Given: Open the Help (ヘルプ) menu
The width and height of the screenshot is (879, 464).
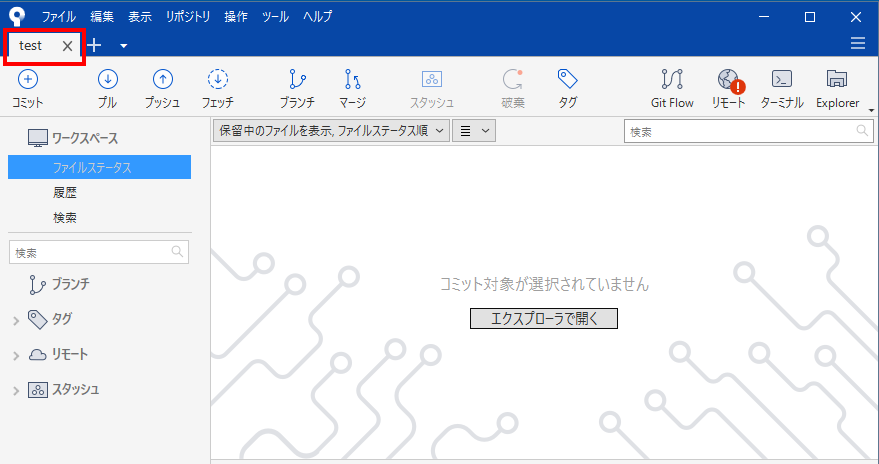Looking at the screenshot, I should pyautogui.click(x=317, y=17).
